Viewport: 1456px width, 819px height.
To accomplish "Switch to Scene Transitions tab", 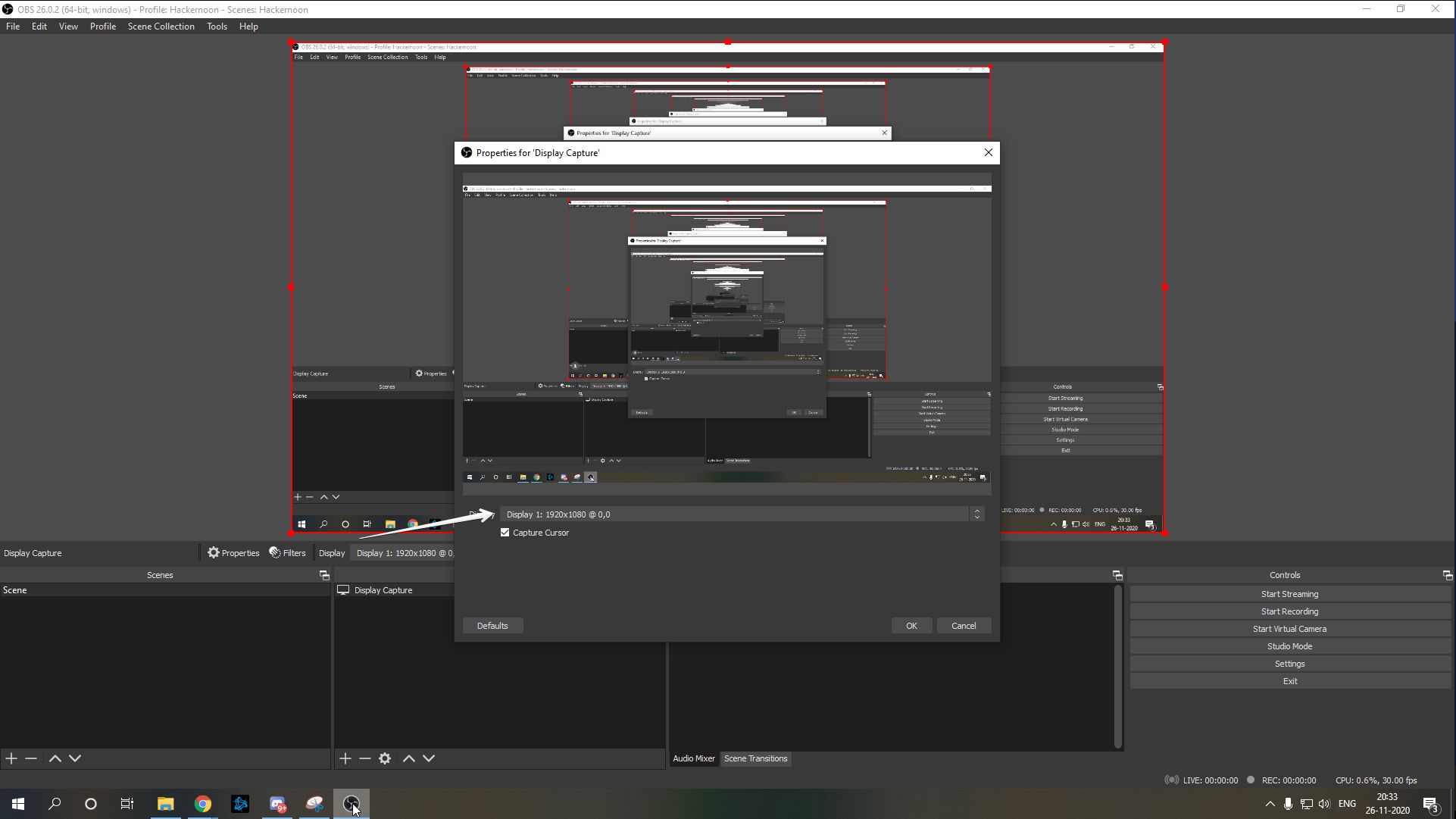I will click(755, 758).
